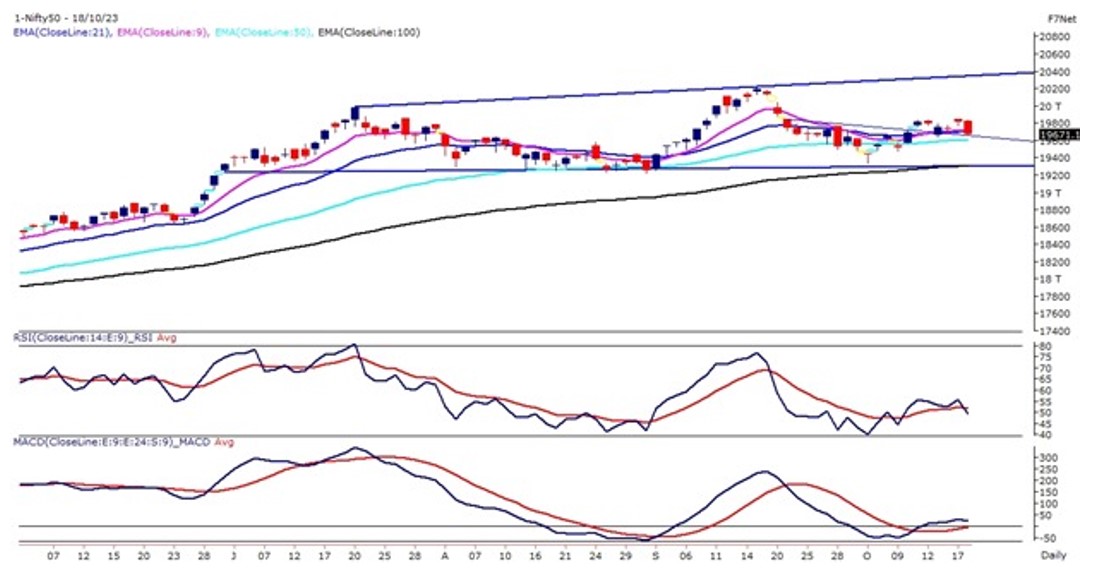Click the 250 value on MACD scale
The height and width of the screenshot is (581, 1098).
pos(1050,469)
